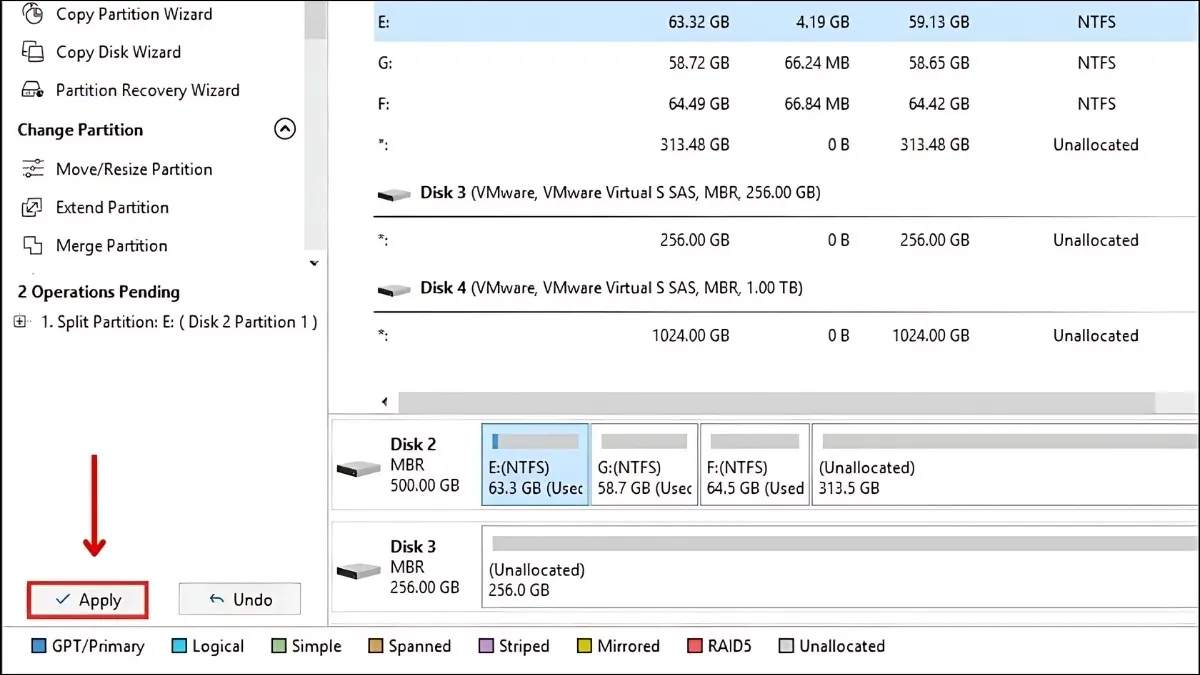Viewport: 1200px width, 675px height.
Task: Expand the Split Partition pending operation
Action: coord(19,322)
